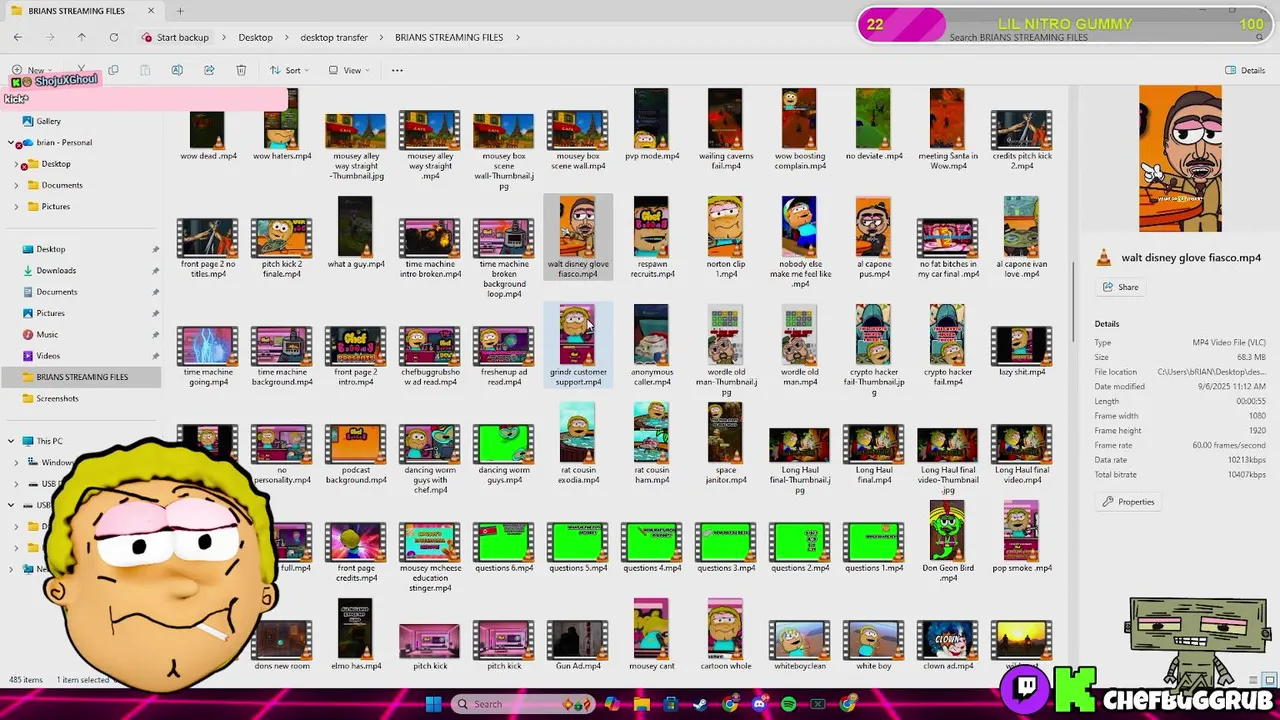This screenshot has width=1280, height=720.
Task: Click the Rename toolbar icon
Action: point(177,70)
